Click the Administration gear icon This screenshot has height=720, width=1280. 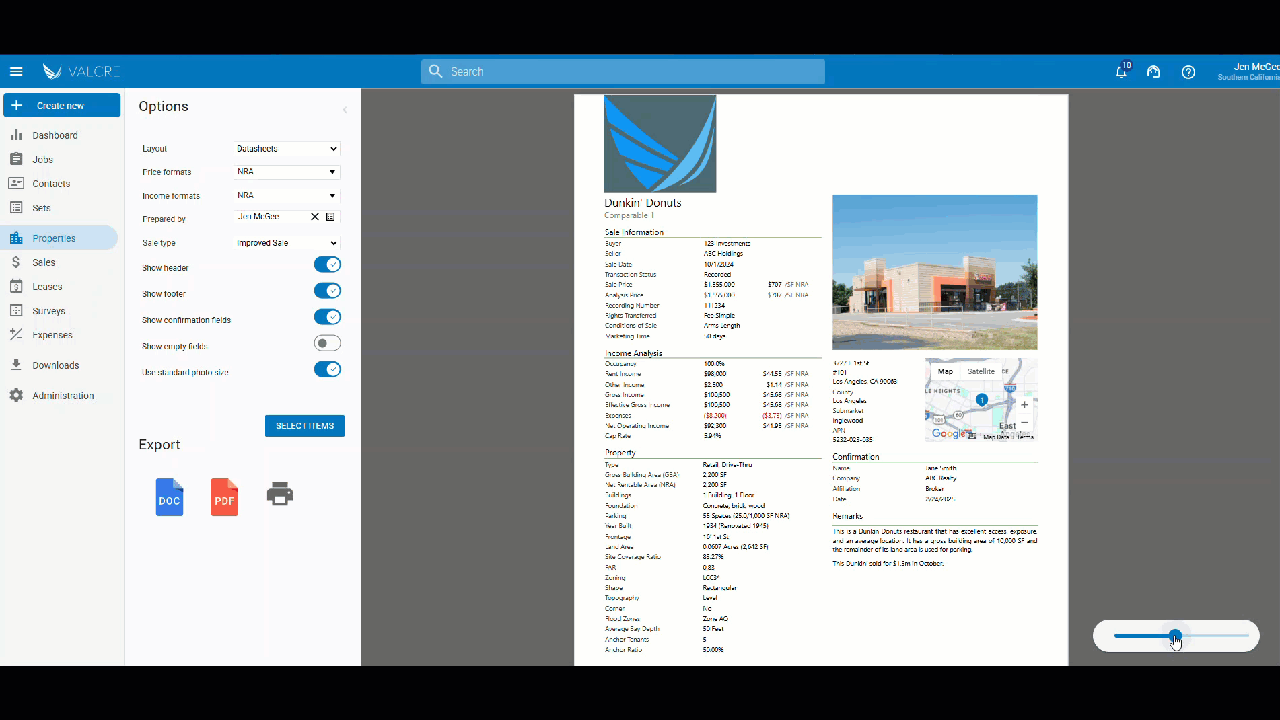[x=16, y=395]
